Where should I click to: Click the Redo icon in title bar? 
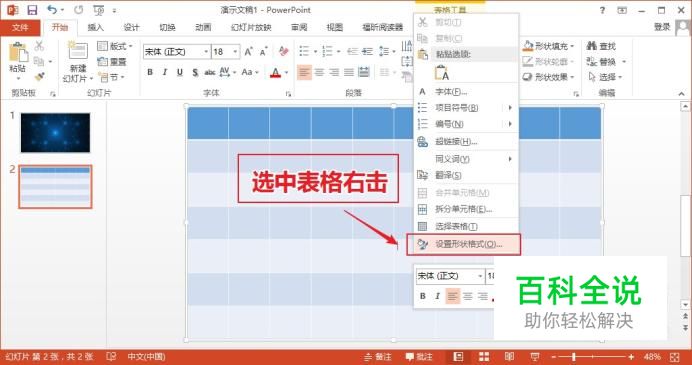point(79,10)
